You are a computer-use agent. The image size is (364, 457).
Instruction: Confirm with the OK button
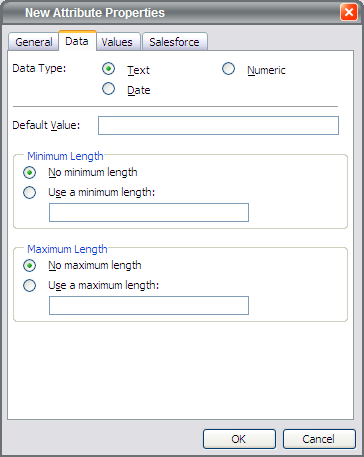pos(239,439)
